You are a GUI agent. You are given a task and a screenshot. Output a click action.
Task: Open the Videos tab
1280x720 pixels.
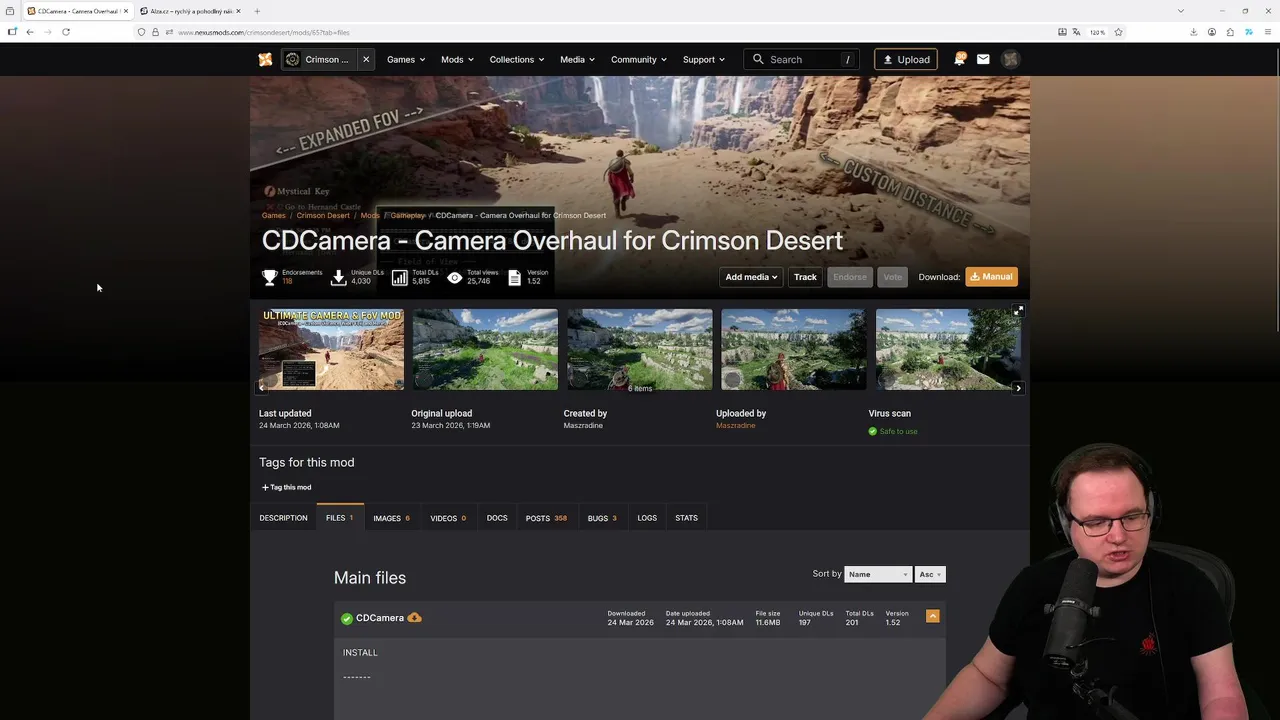448,518
